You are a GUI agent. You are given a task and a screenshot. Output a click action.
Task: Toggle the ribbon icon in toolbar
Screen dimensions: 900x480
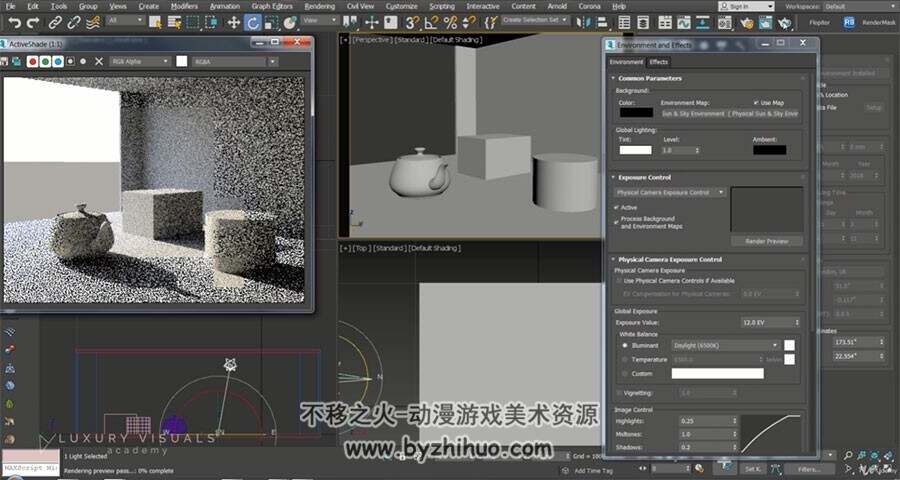pos(665,22)
